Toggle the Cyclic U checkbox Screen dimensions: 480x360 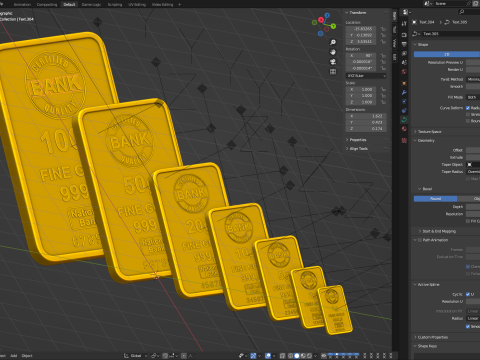click(x=468, y=294)
